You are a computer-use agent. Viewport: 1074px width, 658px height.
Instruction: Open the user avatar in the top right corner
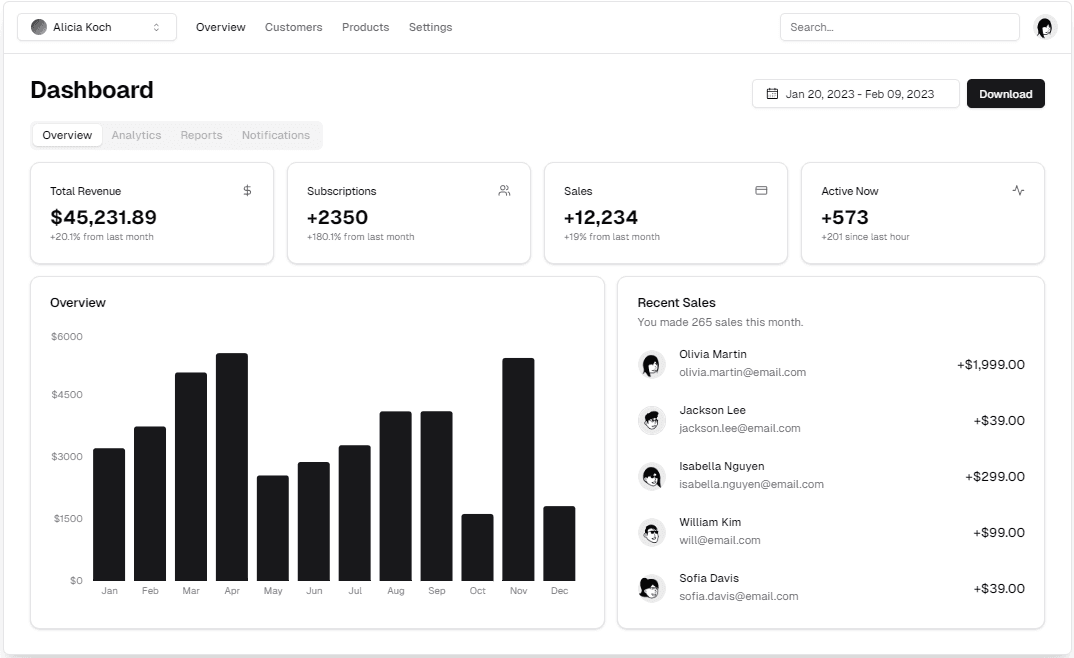point(1044,27)
